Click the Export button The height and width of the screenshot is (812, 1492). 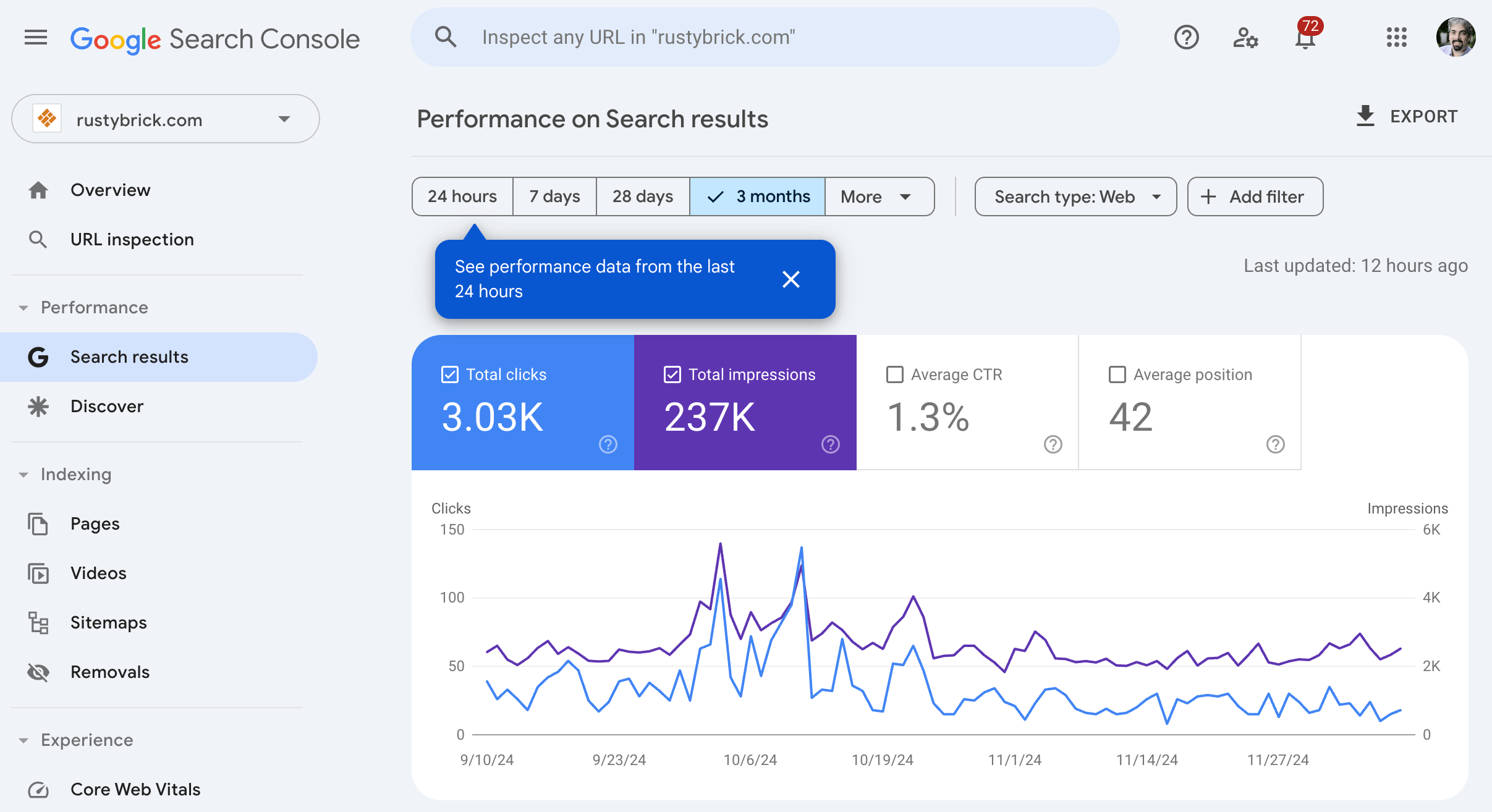click(x=1405, y=116)
